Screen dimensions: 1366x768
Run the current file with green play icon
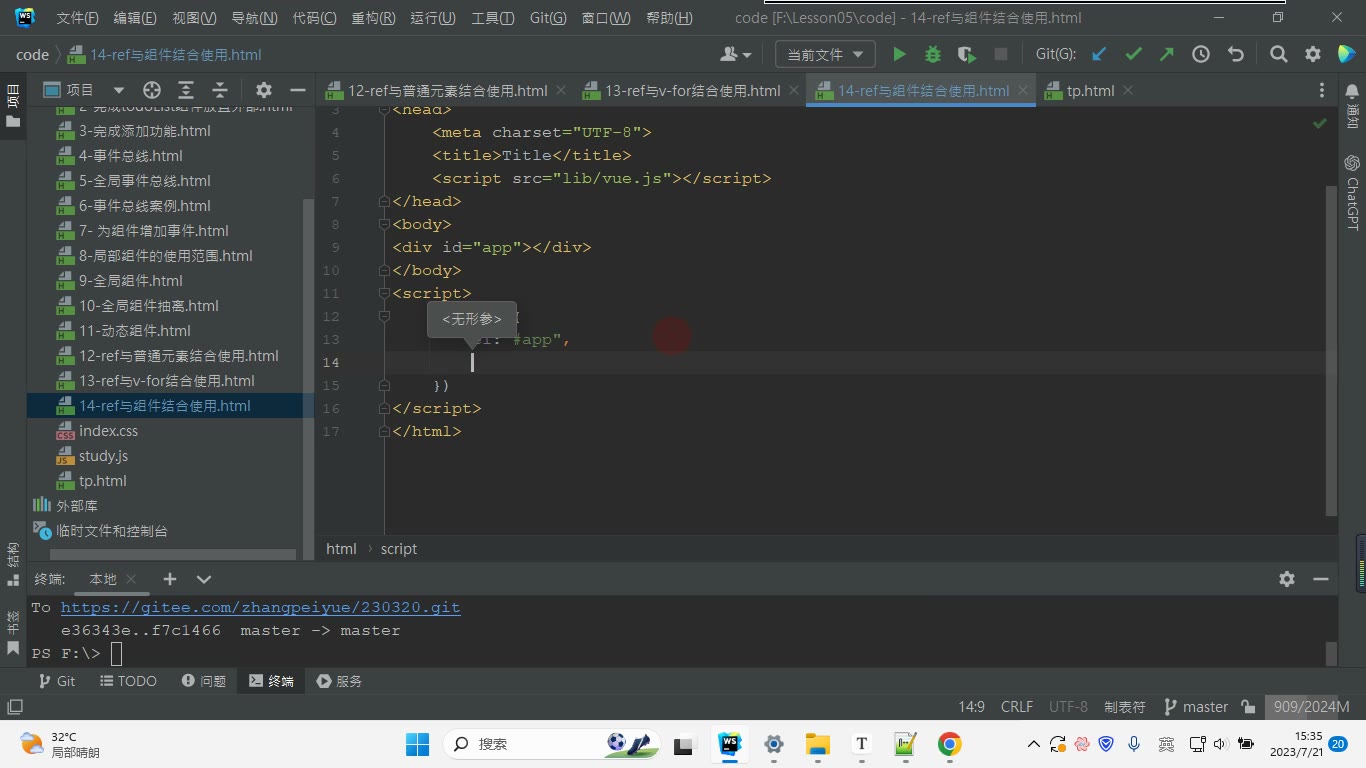pos(899,54)
